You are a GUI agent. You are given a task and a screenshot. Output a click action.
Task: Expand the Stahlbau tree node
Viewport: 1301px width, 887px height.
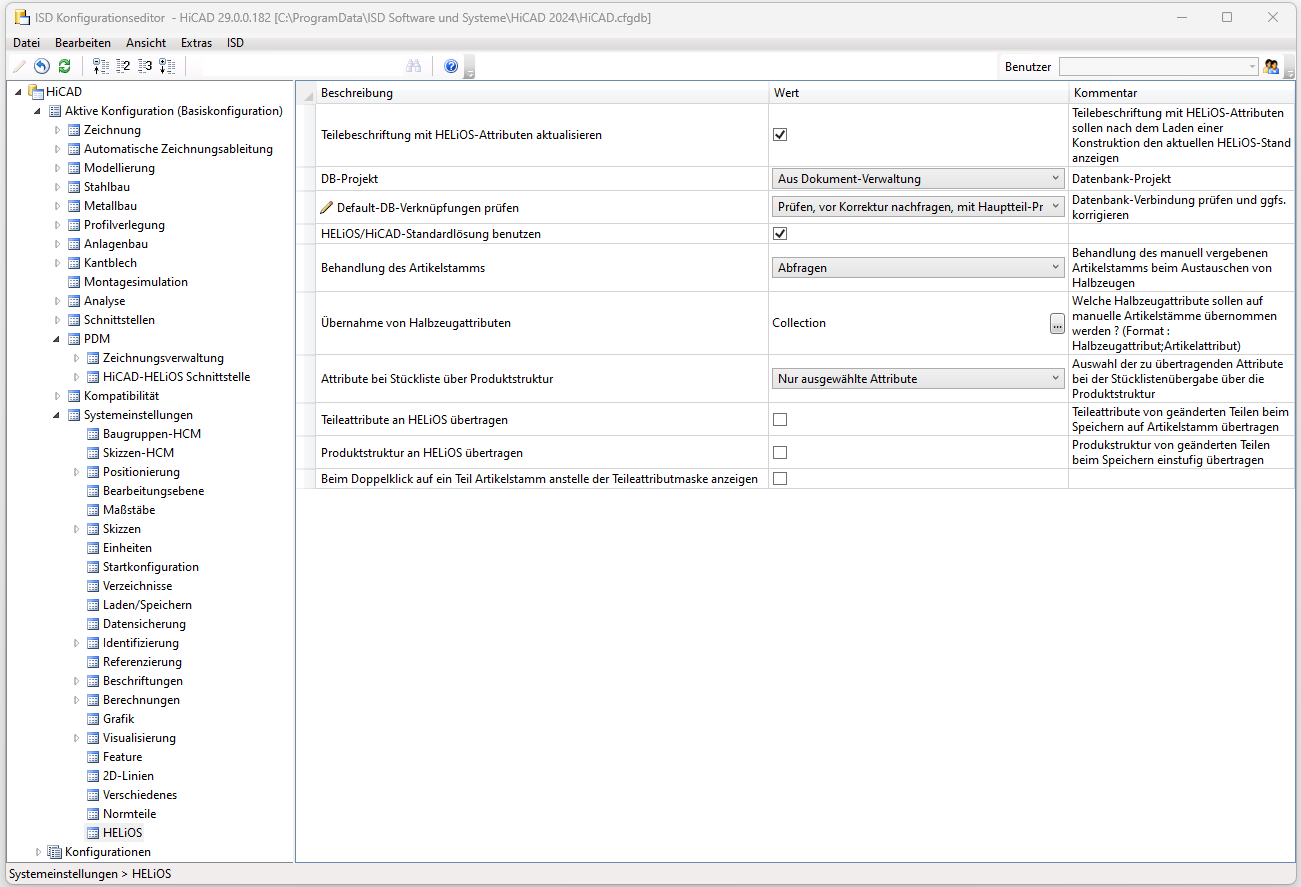click(58, 187)
